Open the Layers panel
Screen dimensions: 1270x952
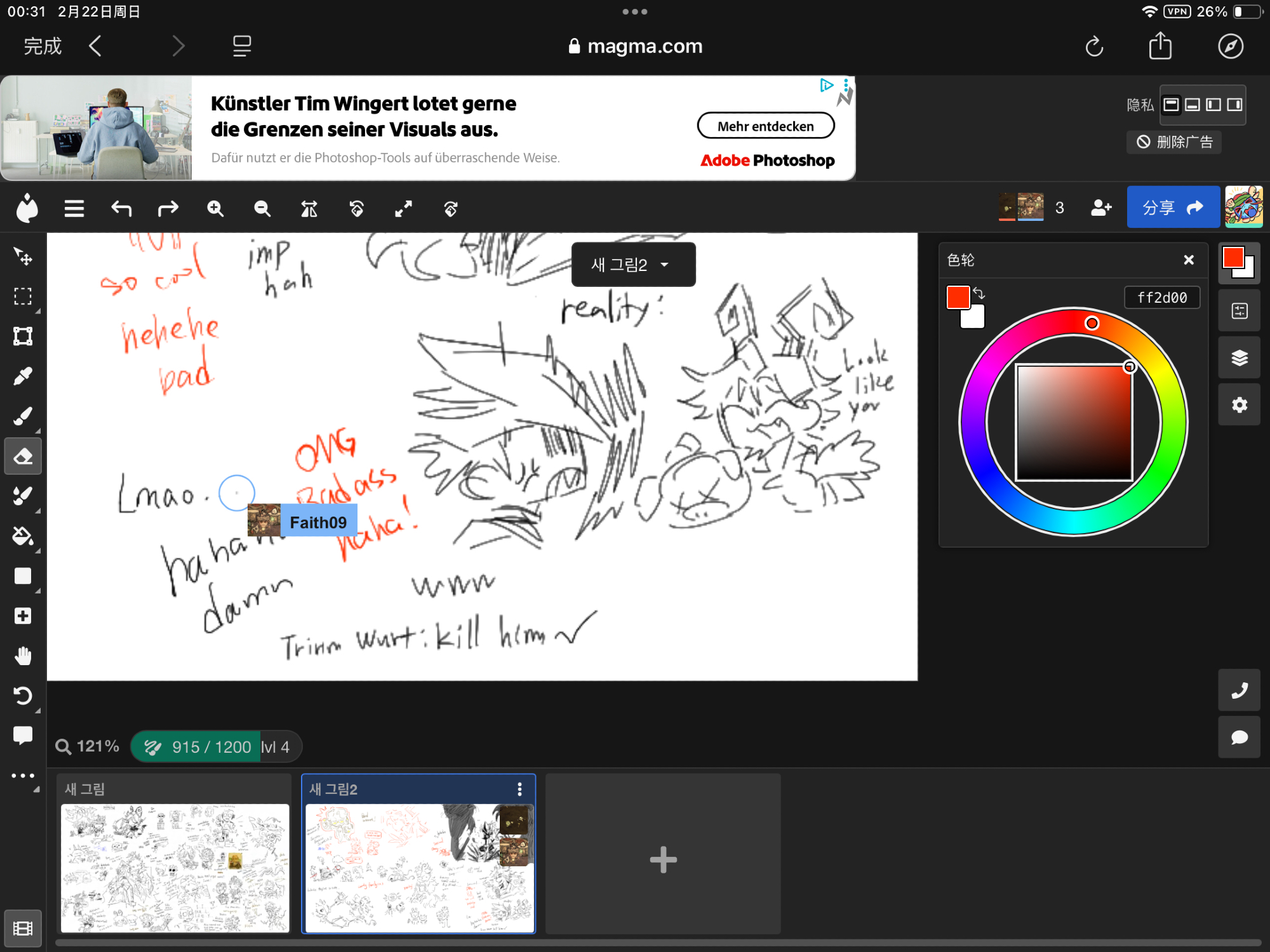(1239, 358)
